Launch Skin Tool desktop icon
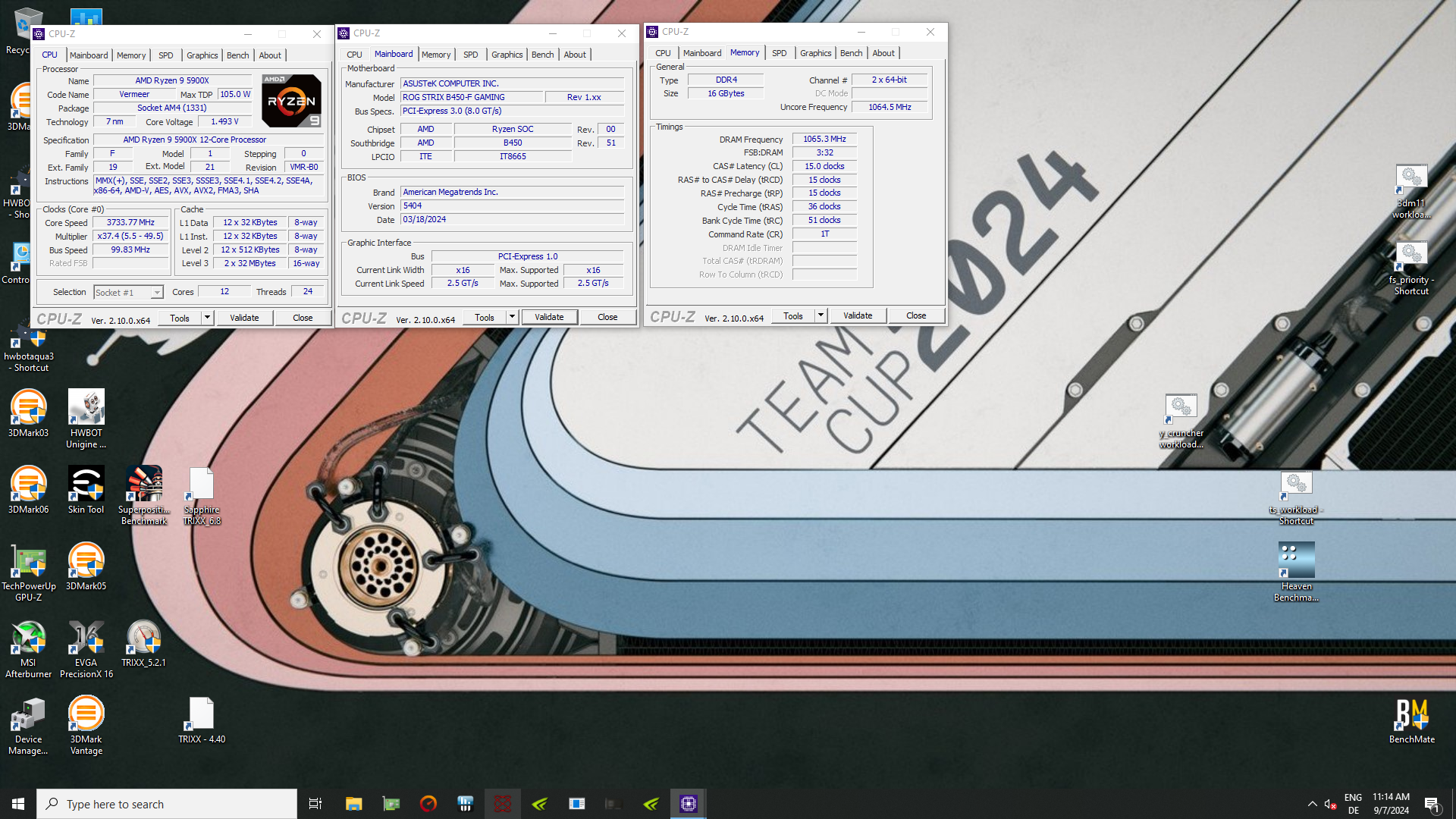 click(x=86, y=490)
